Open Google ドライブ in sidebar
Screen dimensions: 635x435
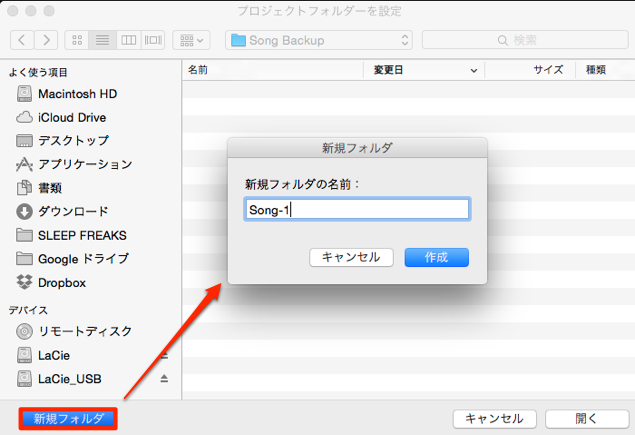tap(72, 259)
